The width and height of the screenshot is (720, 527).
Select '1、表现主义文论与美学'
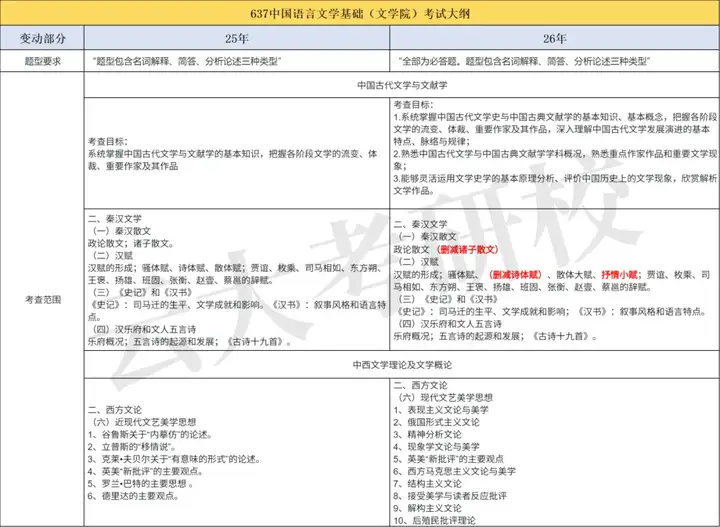click(441, 409)
